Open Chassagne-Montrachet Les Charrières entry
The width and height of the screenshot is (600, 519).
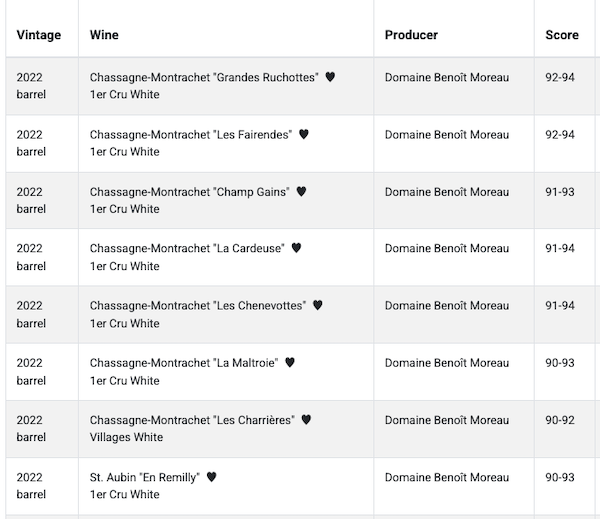click(192, 420)
